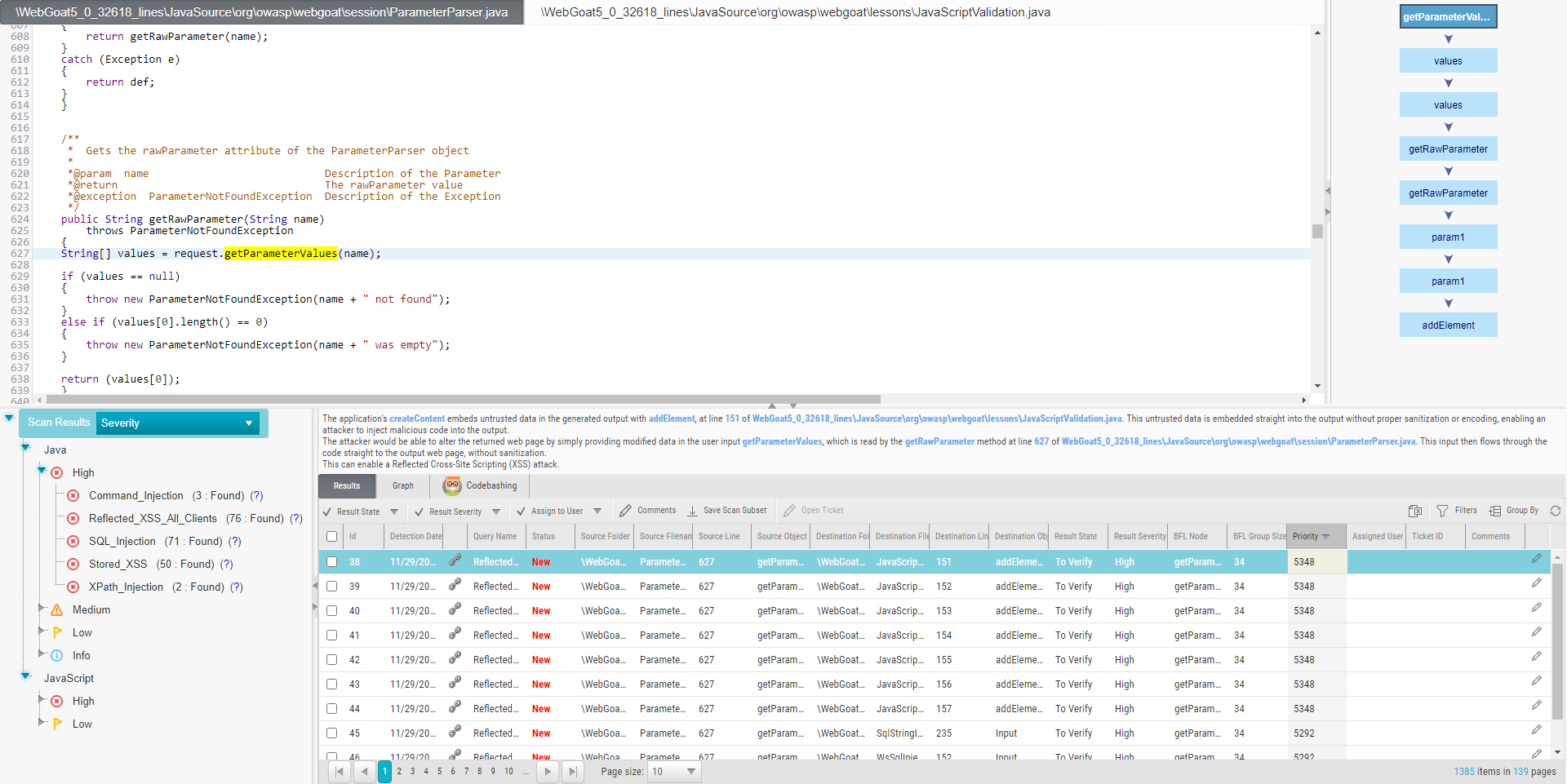Sort by the Priority column header
Image resolution: width=1567 pixels, height=784 pixels.
(x=1315, y=536)
